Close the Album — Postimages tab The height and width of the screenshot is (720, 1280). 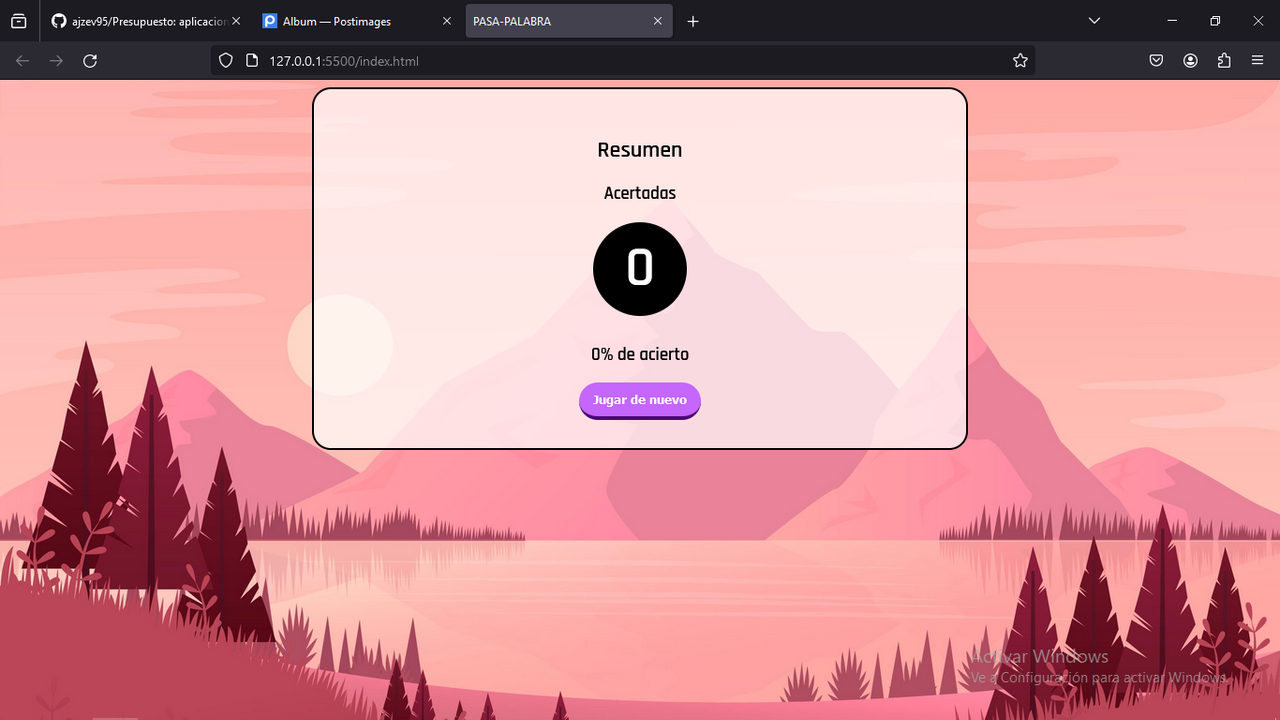point(447,21)
